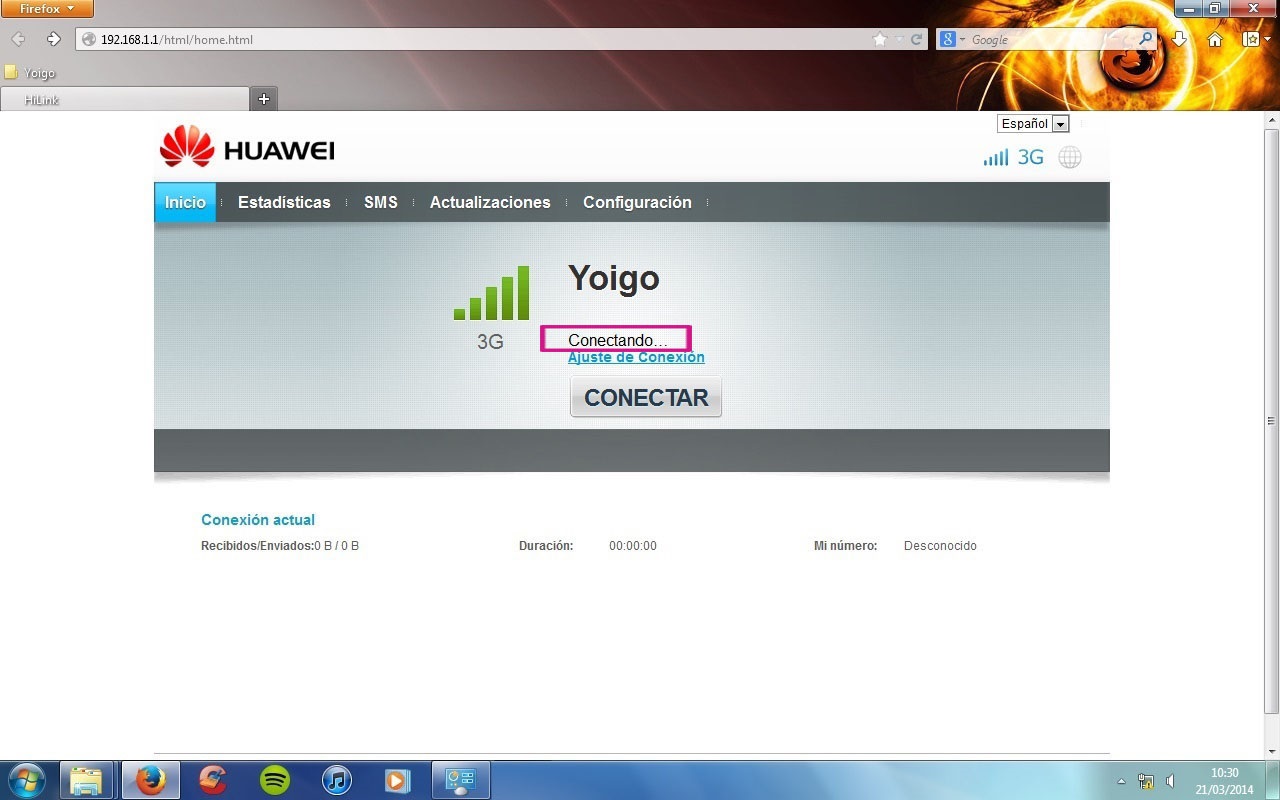Viewport: 1280px width, 800px height.
Task: Open Windows Explorer from taskbar
Action: pyautogui.click(x=87, y=780)
